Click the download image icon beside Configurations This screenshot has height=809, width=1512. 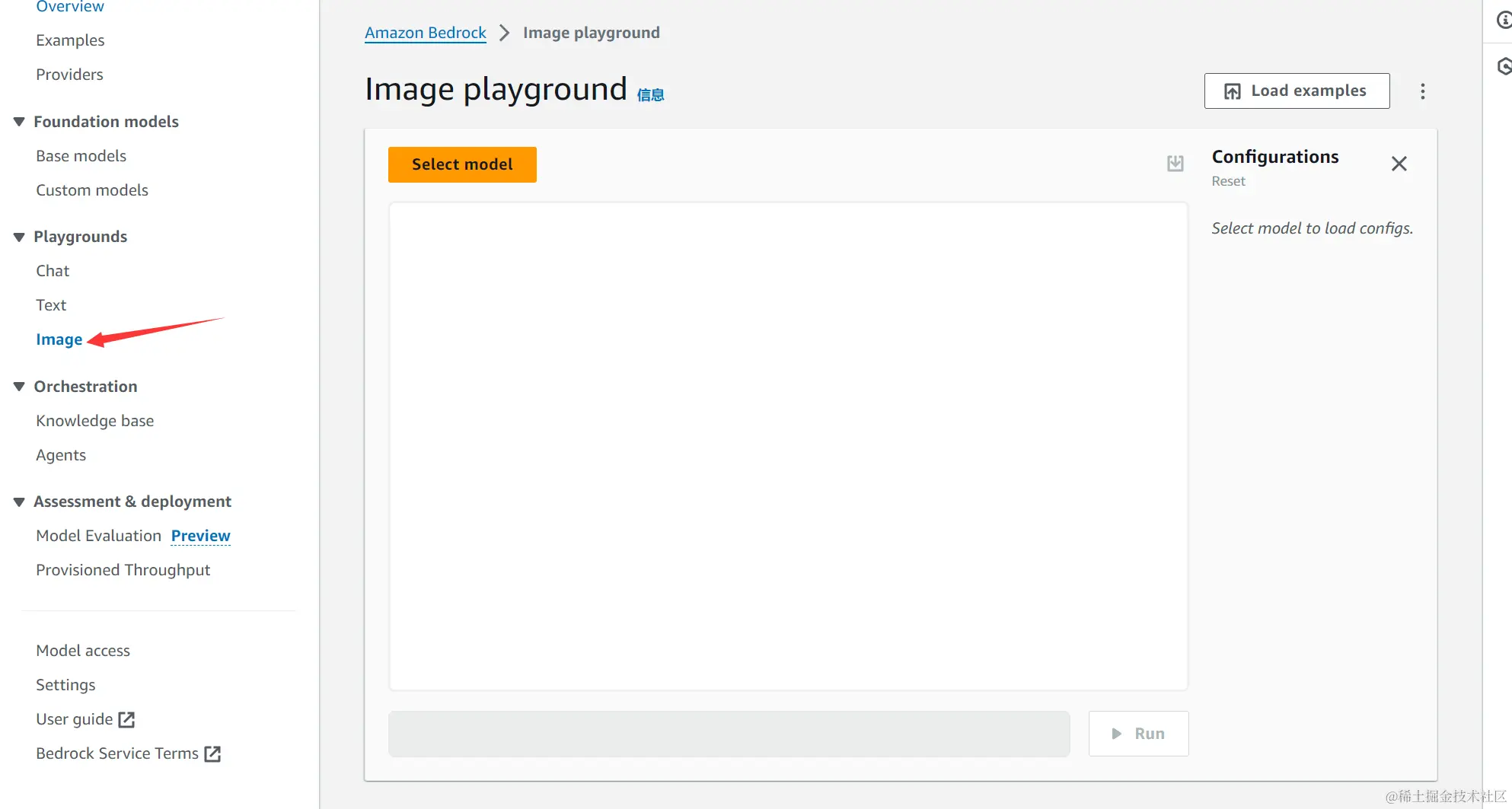[1175, 163]
